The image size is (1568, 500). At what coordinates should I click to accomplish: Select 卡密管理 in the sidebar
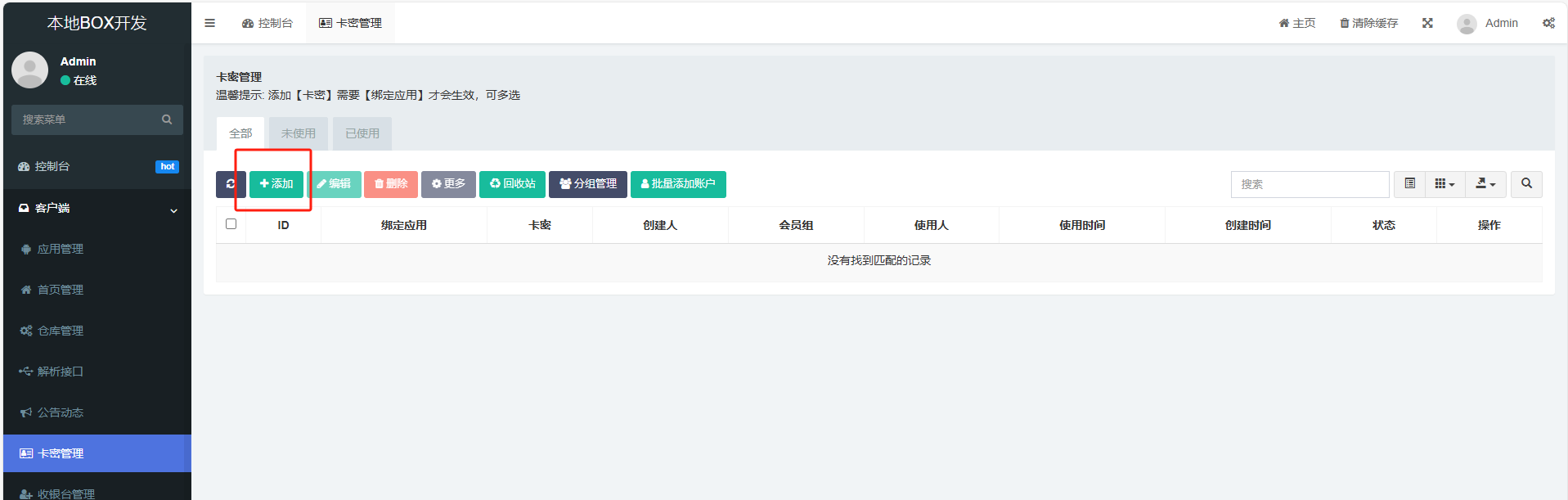(x=98, y=453)
